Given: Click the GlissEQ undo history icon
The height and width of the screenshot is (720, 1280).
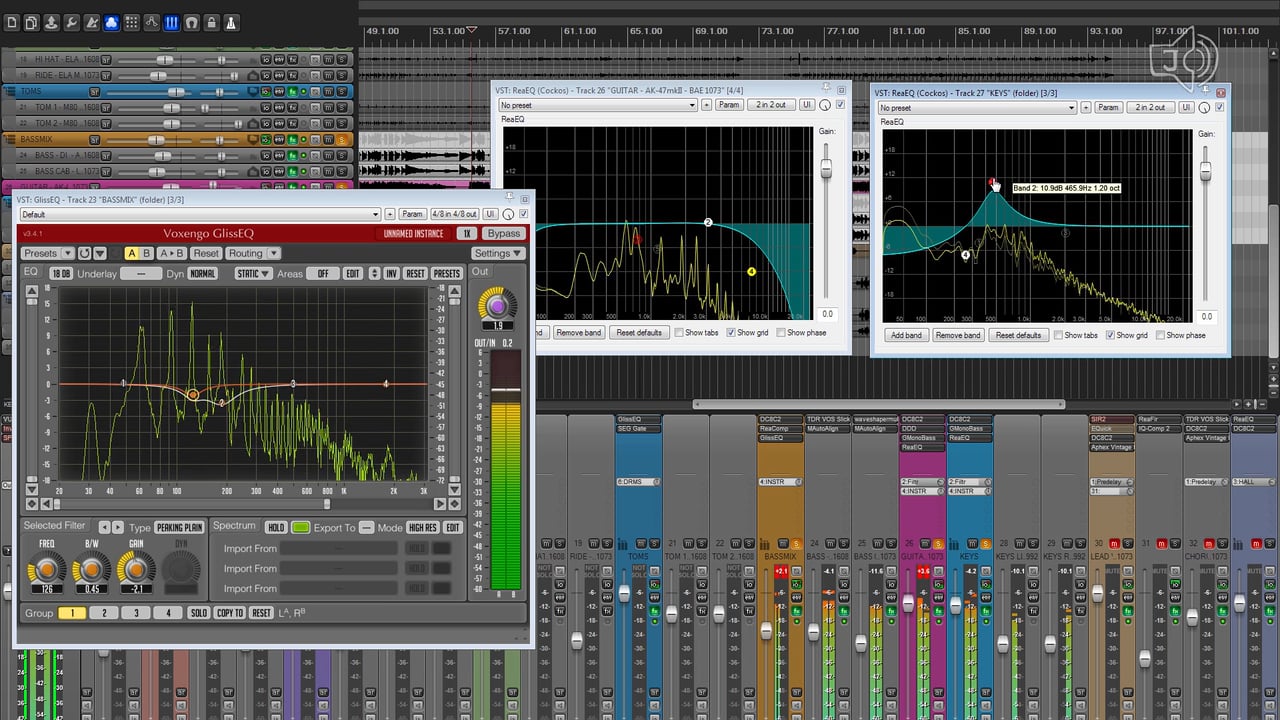Looking at the screenshot, I should click(84, 253).
